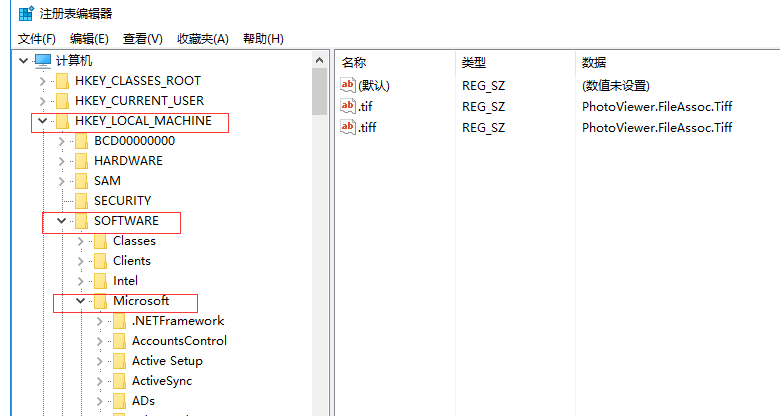Expand the Active Setup key arrow

[x=99, y=361]
